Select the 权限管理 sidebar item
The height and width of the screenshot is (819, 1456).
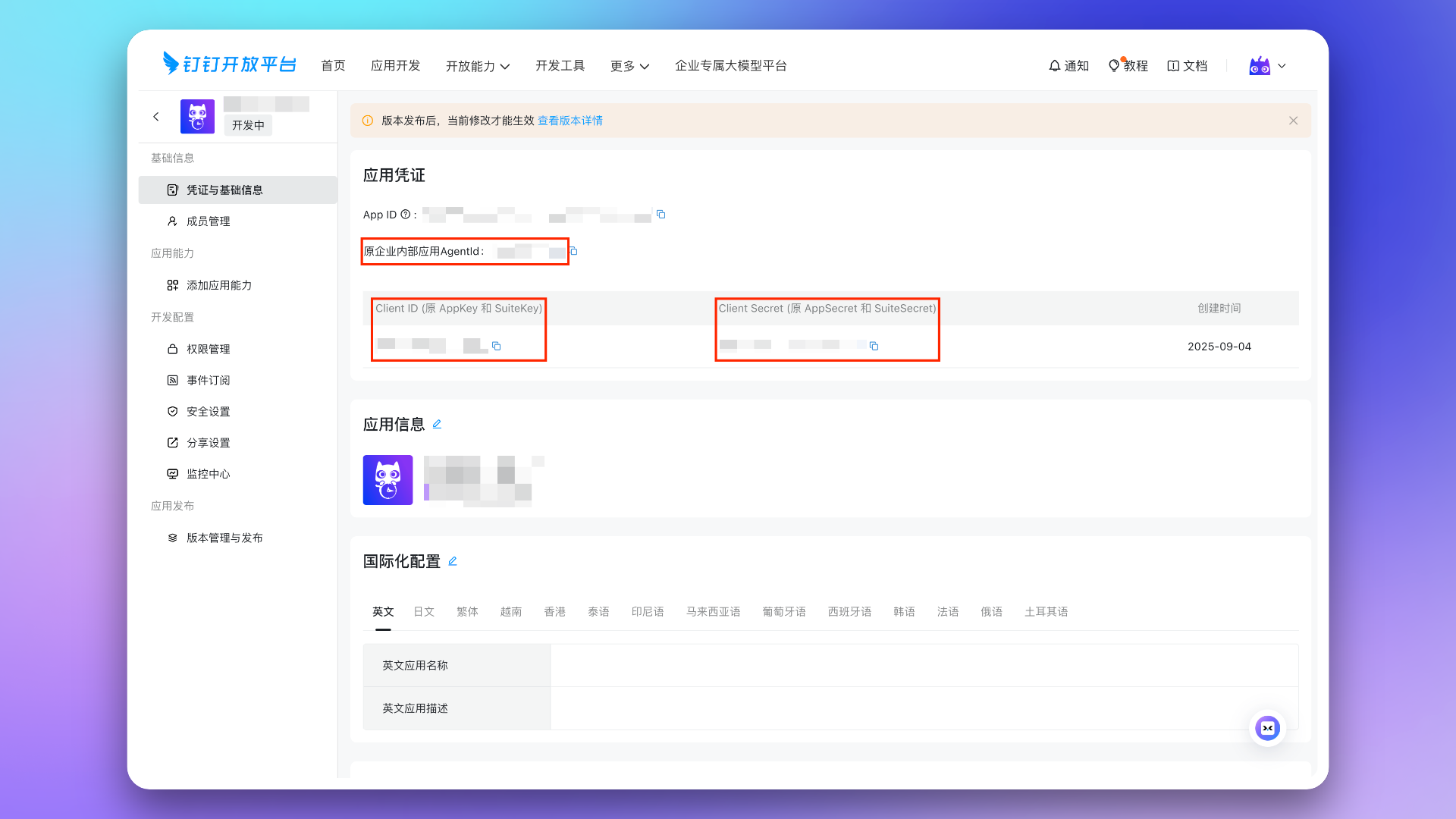(209, 349)
